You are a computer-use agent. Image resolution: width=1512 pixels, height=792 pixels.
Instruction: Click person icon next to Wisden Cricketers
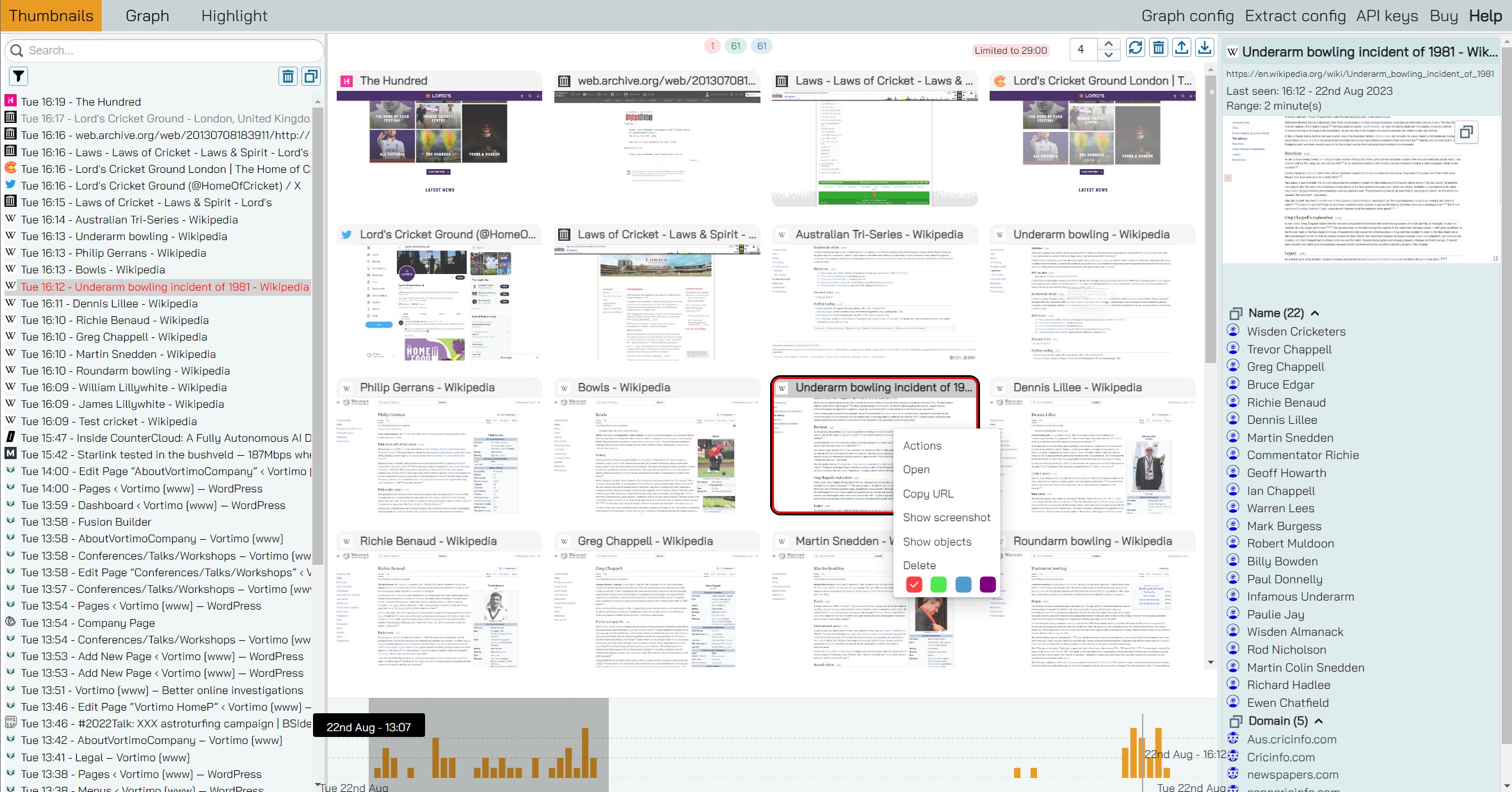[1233, 330]
